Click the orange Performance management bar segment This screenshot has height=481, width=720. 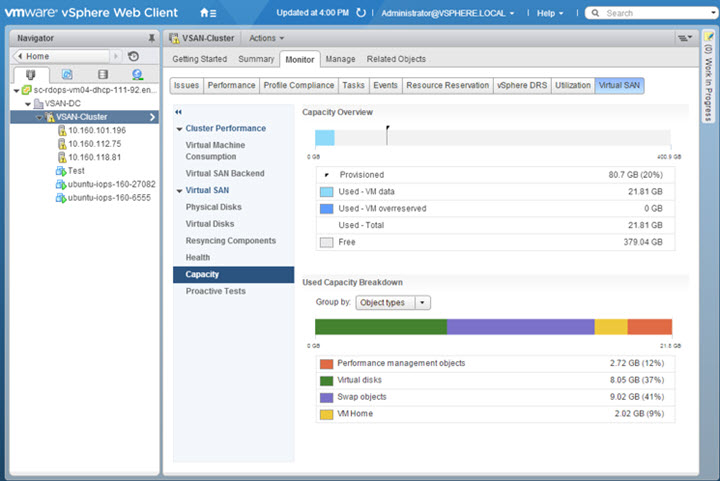click(x=650, y=327)
